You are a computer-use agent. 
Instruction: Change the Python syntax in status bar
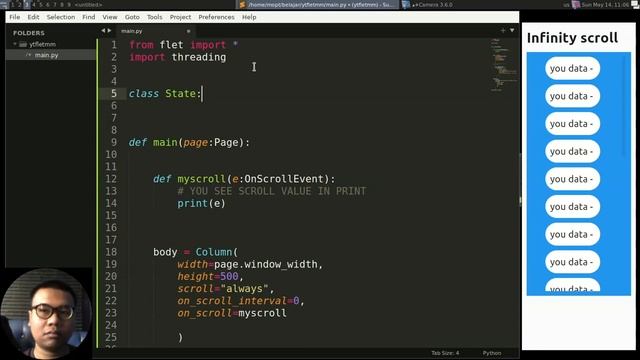(492, 353)
